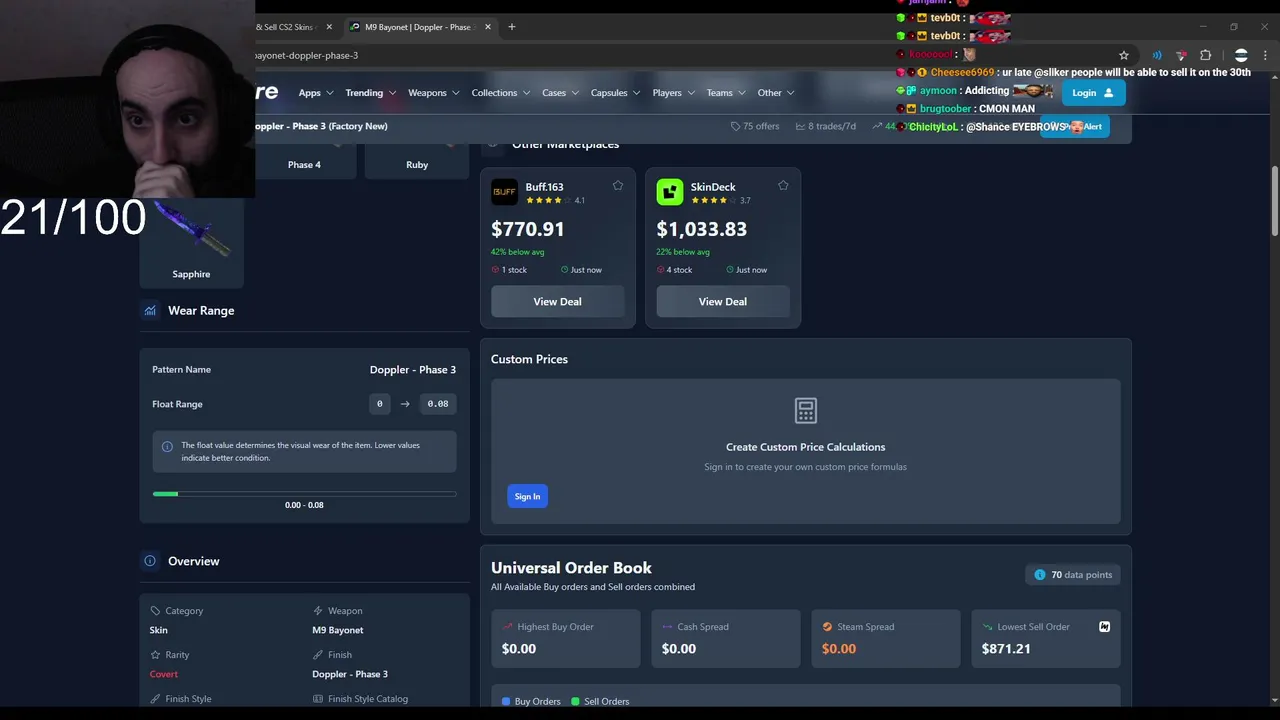Expand the Trending dropdown menu
The image size is (1280, 720).
[371, 93]
